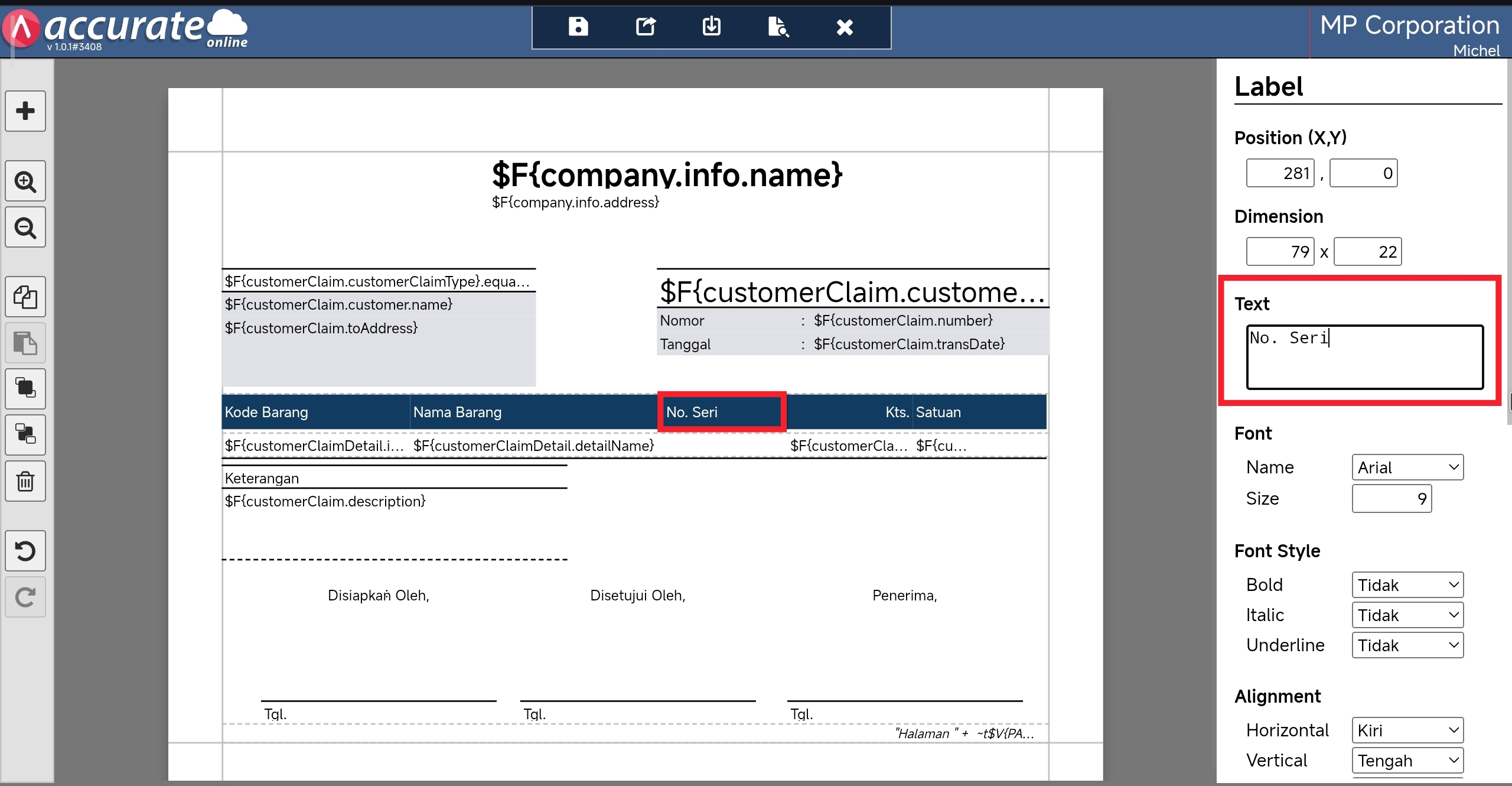The width and height of the screenshot is (1512, 786).
Task: Click the plus add element button
Action: coord(25,111)
